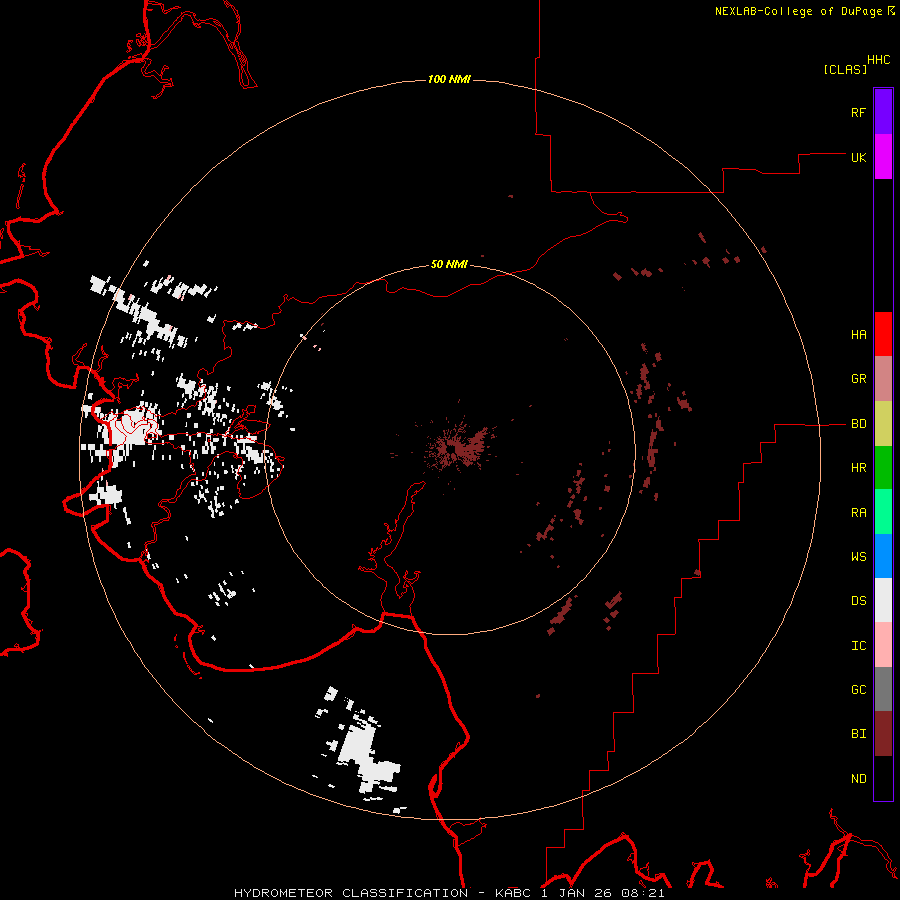900x900 pixels.
Task: Click the GC legend label
Action: [x=858, y=690]
